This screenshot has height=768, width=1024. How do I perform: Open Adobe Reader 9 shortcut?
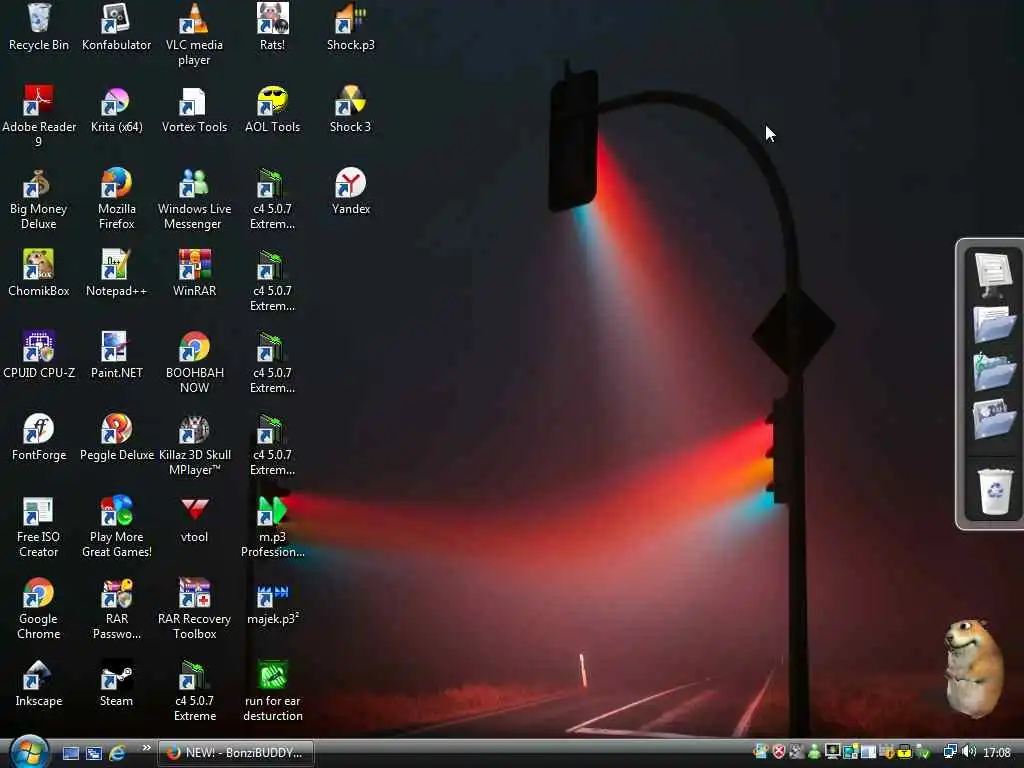pyautogui.click(x=39, y=116)
